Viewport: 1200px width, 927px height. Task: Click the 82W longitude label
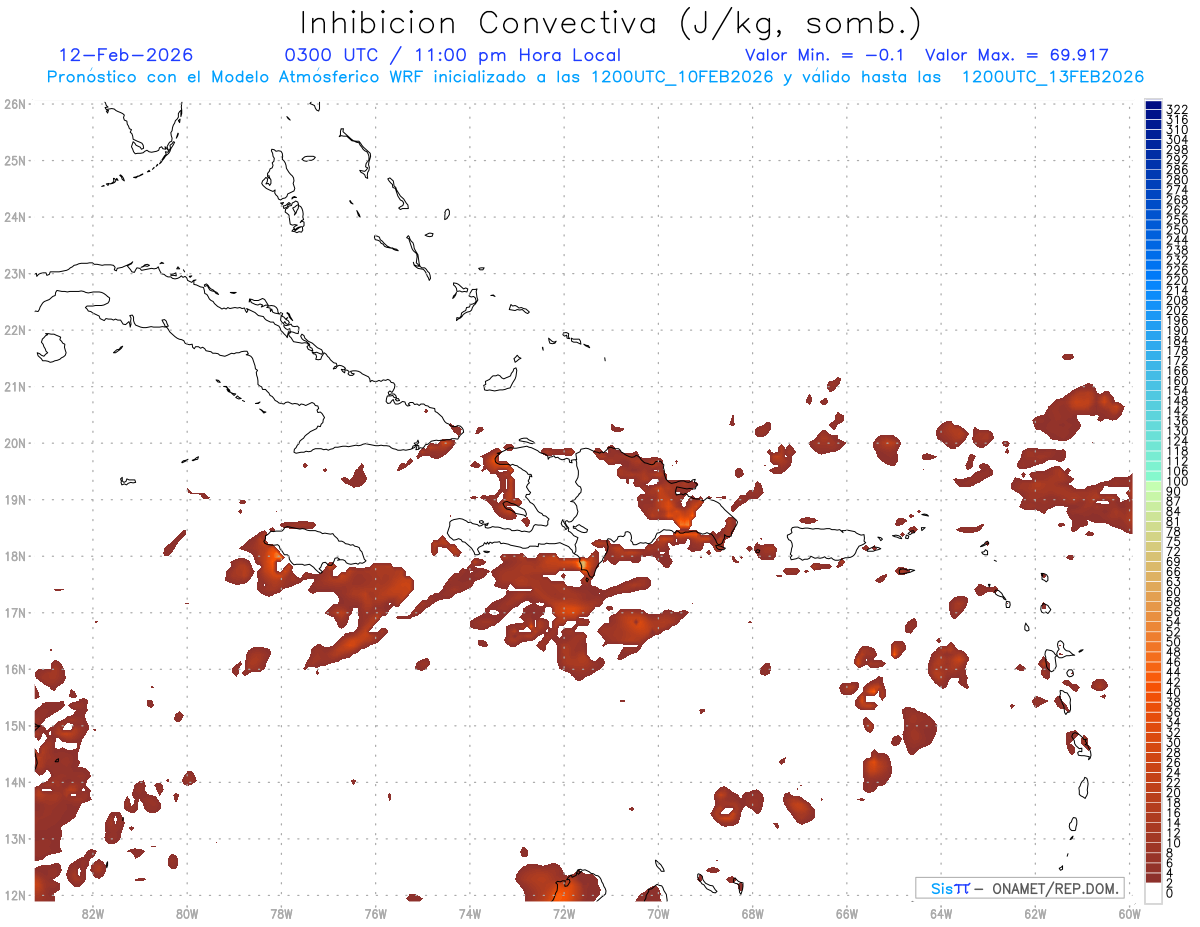coord(93,913)
